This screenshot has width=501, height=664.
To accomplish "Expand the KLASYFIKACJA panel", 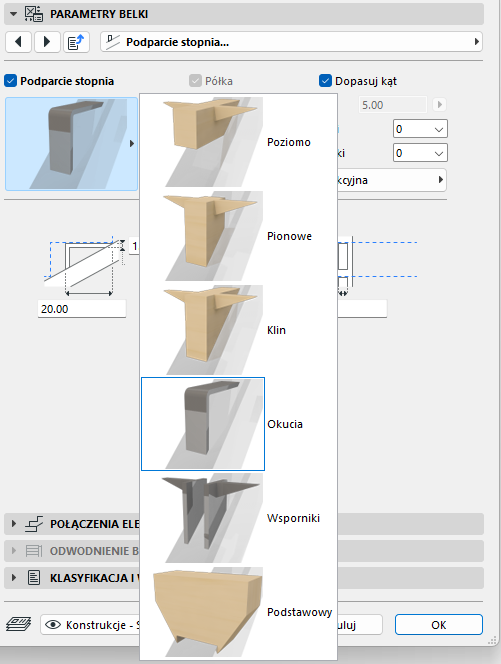I will 14,578.
